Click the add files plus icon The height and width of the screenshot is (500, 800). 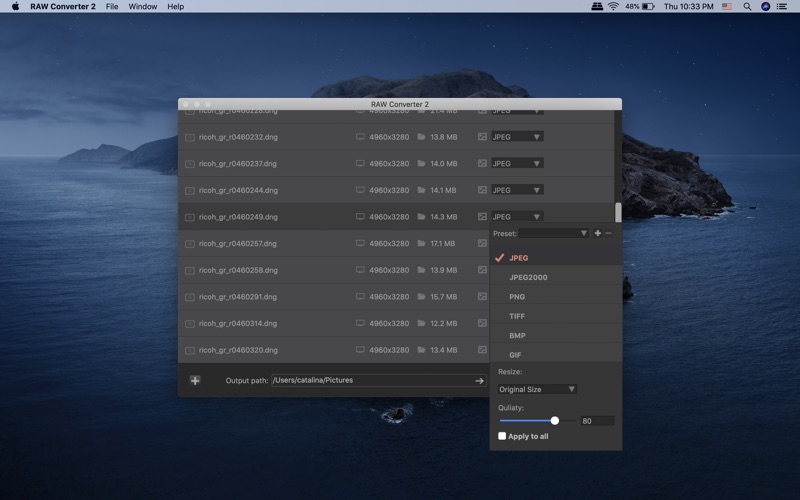(195, 380)
